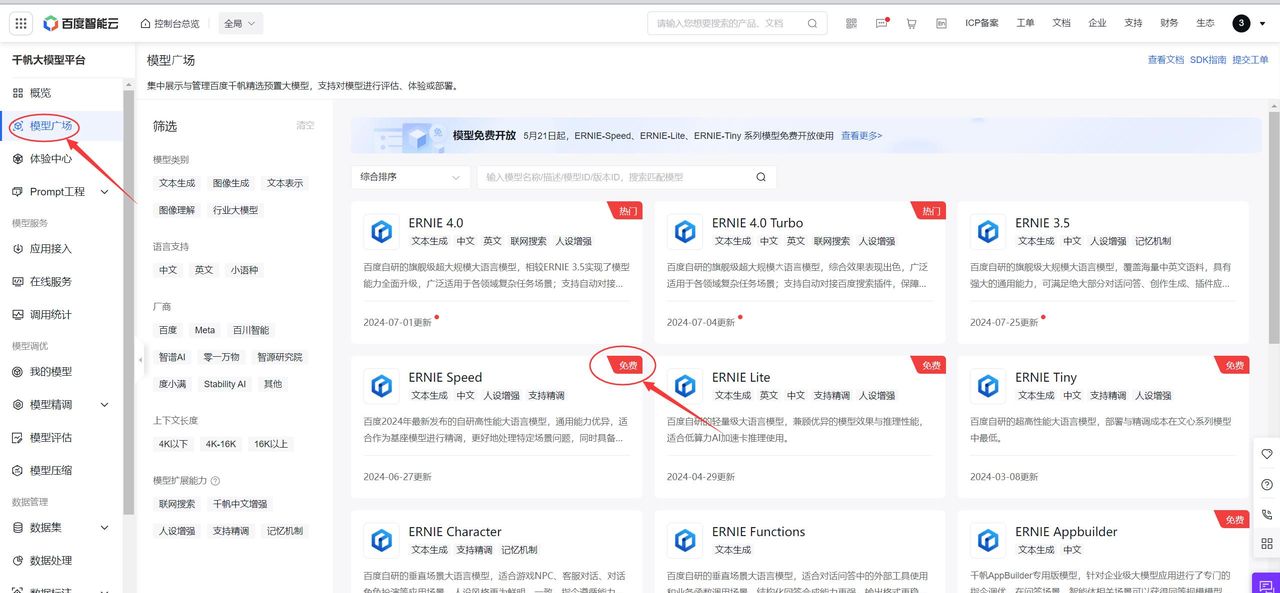Toggle the 行业大模型 filter
The height and width of the screenshot is (593, 1280).
[x=235, y=210]
